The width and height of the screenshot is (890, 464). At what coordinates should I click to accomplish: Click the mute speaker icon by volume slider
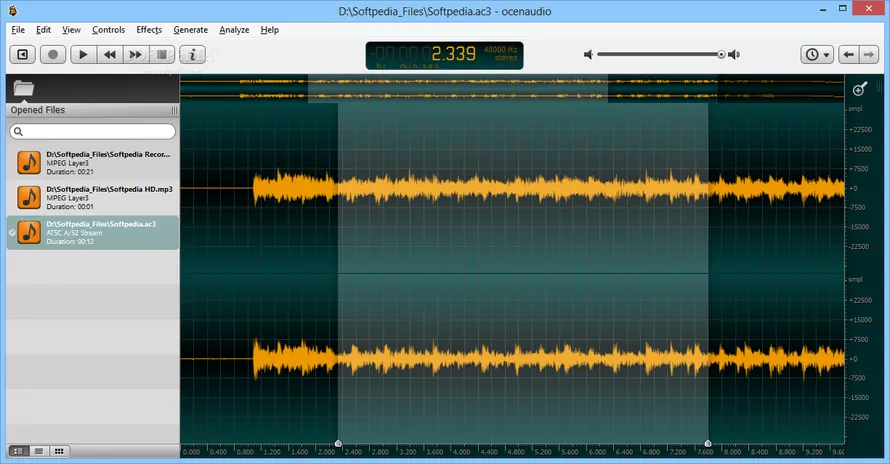589,55
